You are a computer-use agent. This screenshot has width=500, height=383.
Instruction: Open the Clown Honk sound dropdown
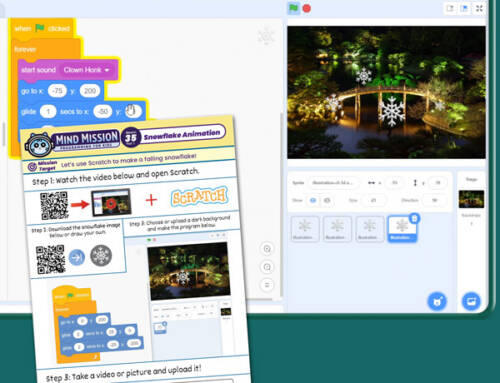tap(86, 70)
